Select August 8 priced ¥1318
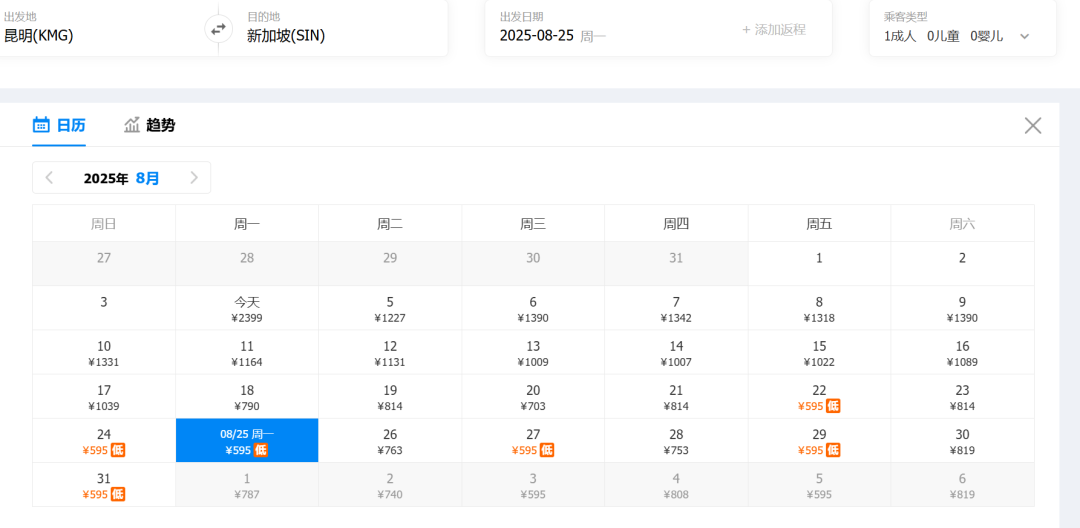 [820, 308]
